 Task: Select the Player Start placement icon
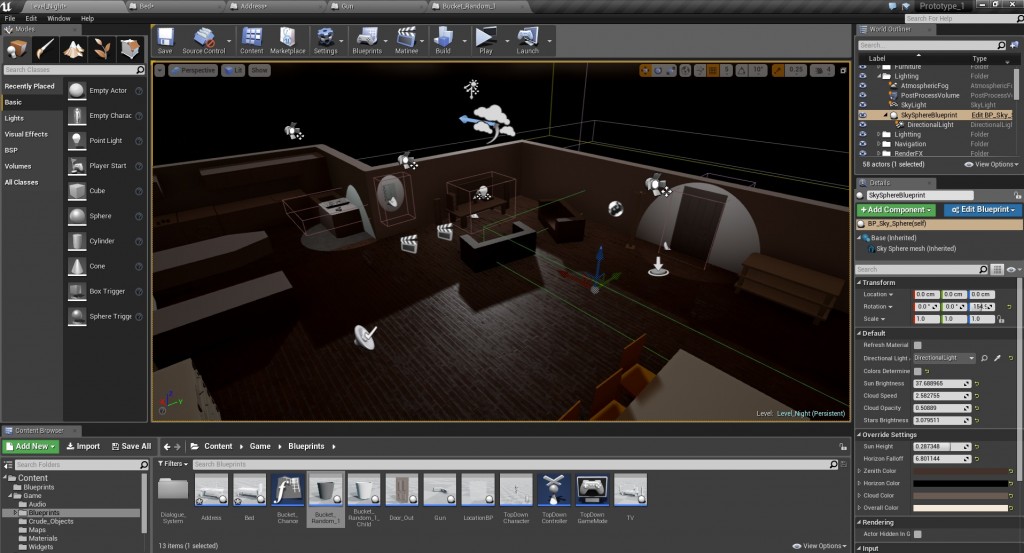(77, 166)
